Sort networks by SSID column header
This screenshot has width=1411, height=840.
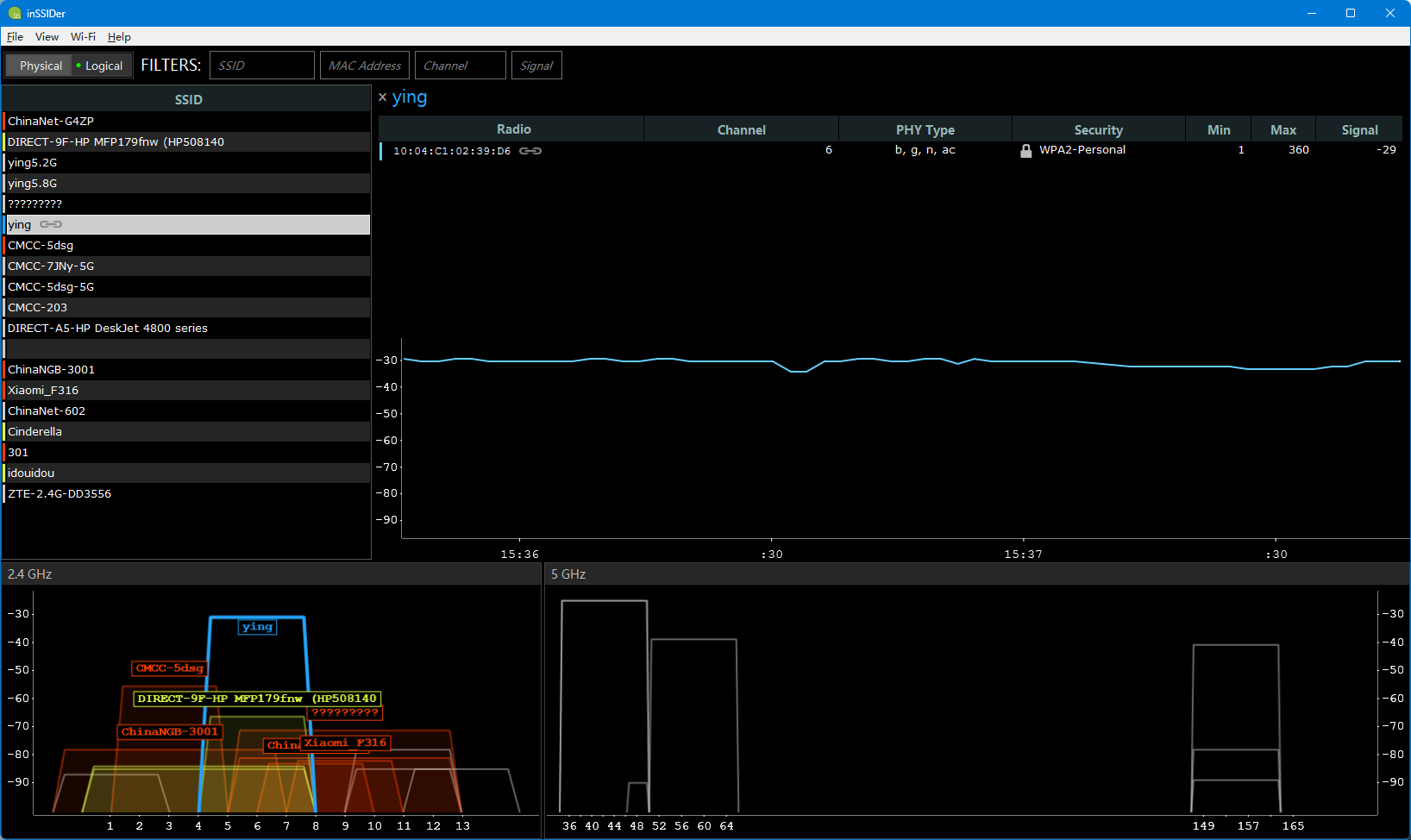[x=188, y=99]
